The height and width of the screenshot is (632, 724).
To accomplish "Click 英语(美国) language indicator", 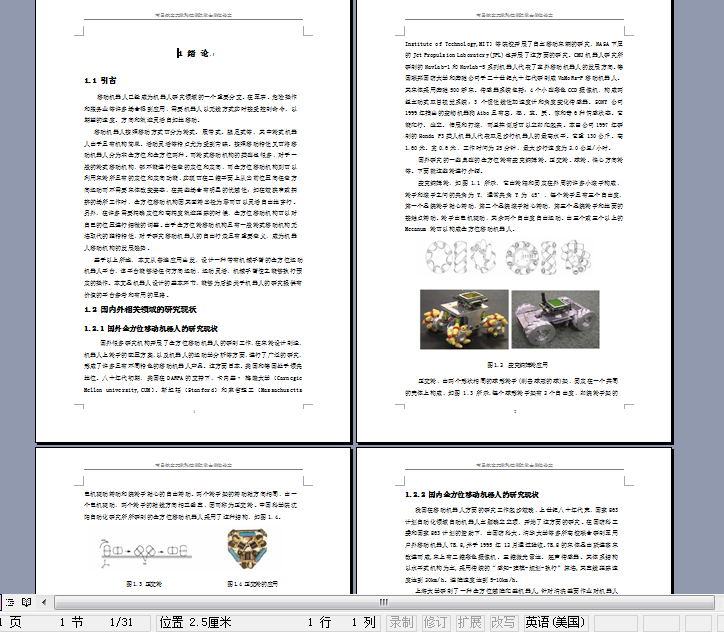I will pyautogui.click(x=555, y=622).
